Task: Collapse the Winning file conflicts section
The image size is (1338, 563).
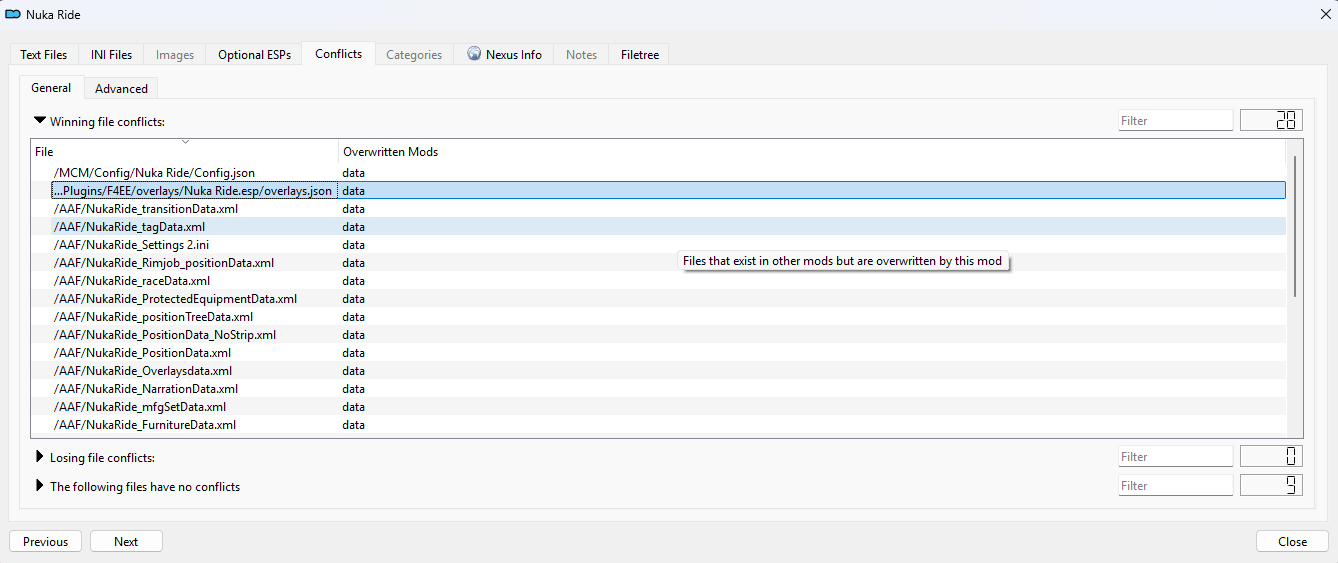Action: 40,121
